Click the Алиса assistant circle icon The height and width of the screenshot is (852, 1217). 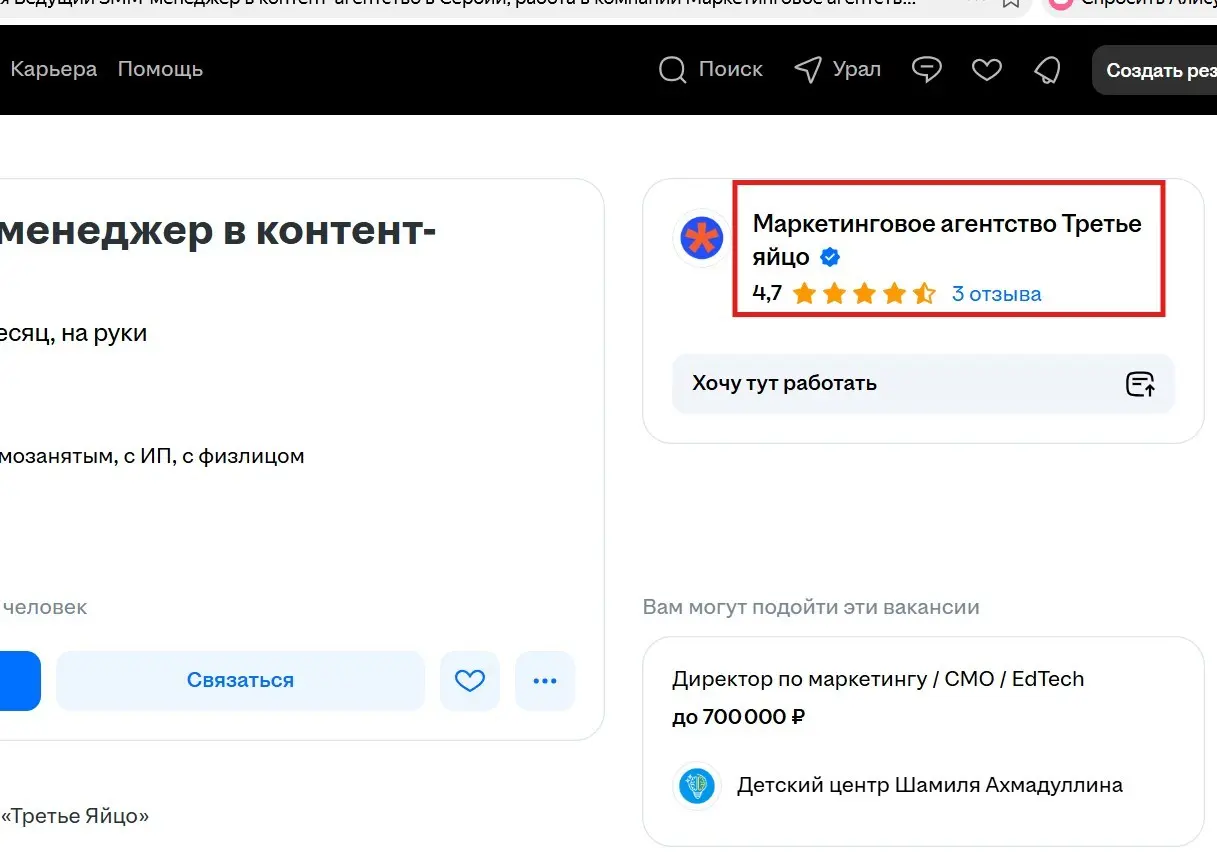(1061, 4)
